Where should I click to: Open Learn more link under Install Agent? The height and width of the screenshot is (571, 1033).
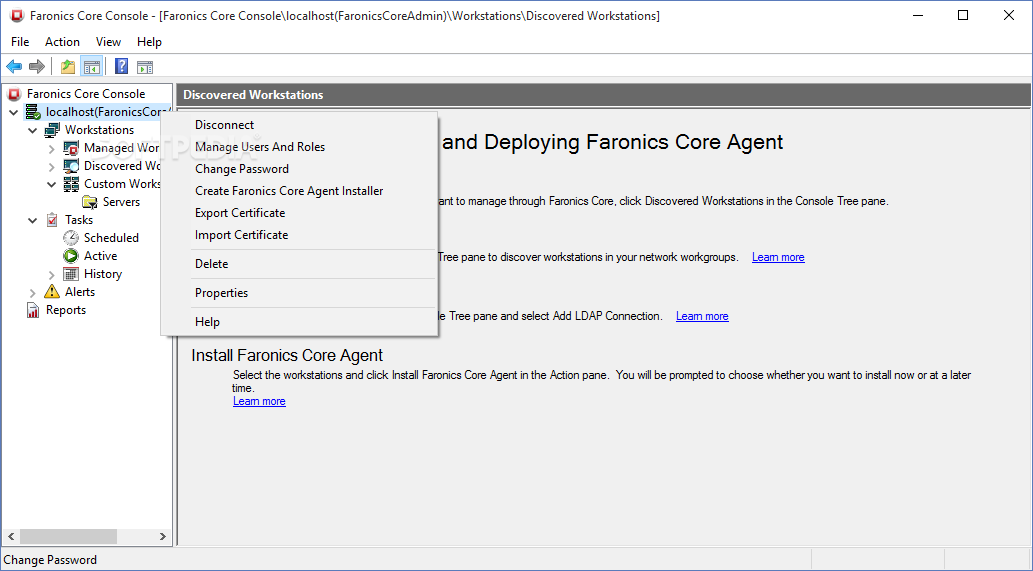pyautogui.click(x=259, y=401)
